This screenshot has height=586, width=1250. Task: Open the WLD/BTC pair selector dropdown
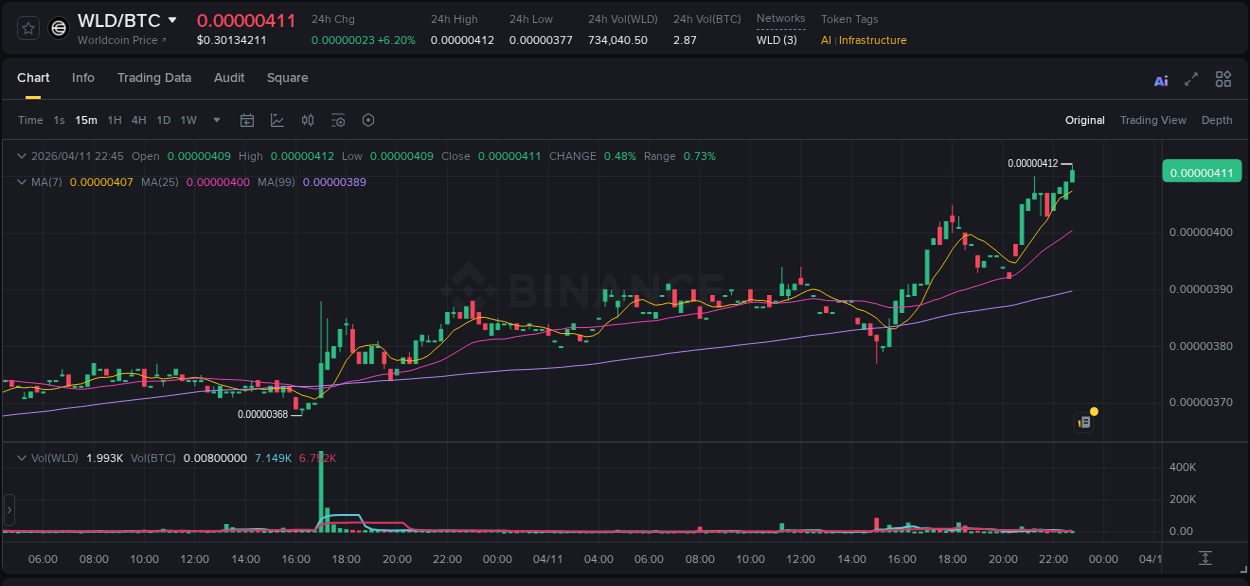[174, 20]
